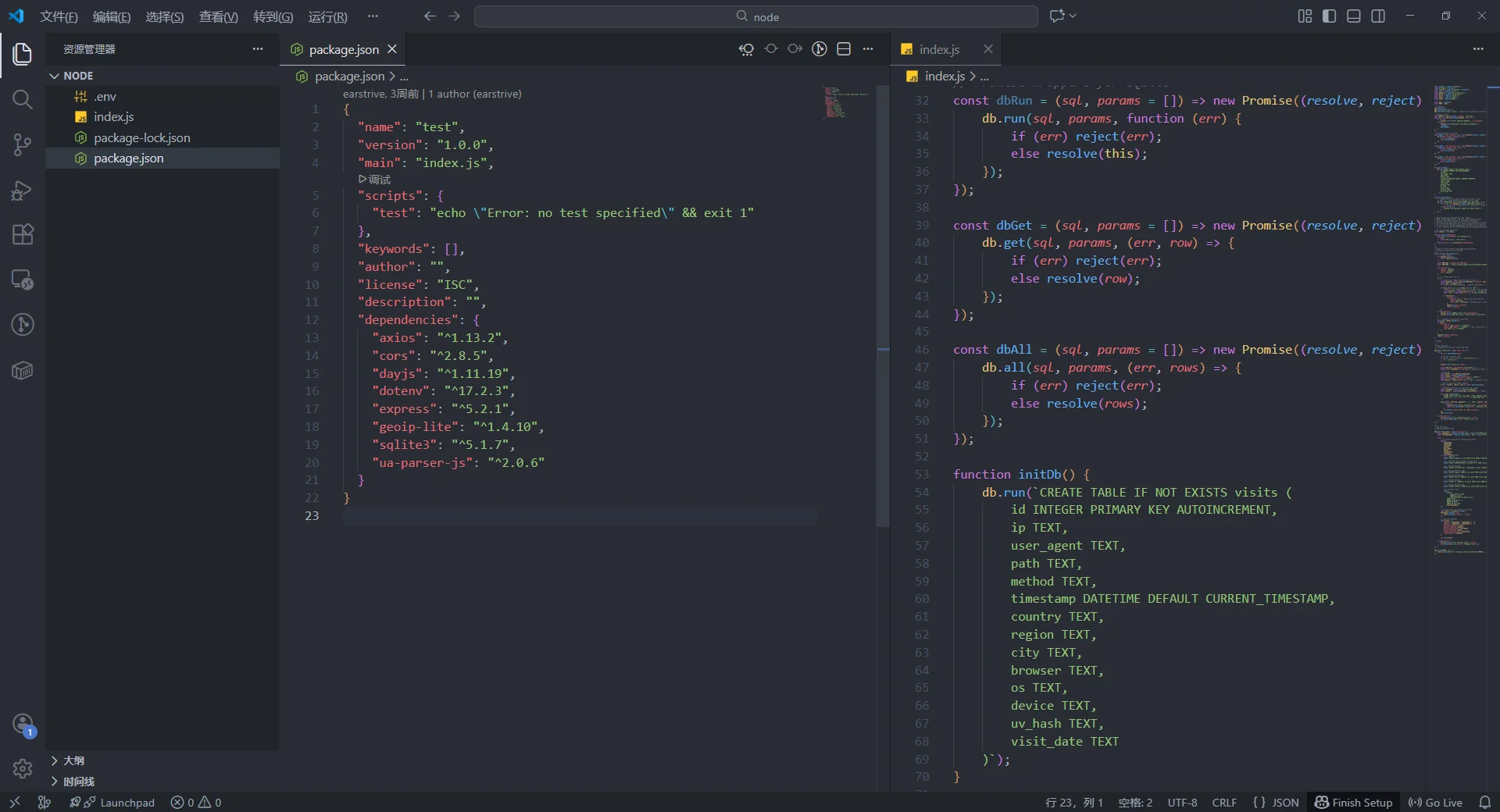Click Finish Setup in status bar
The width and height of the screenshot is (1500, 812).
pyautogui.click(x=1353, y=803)
